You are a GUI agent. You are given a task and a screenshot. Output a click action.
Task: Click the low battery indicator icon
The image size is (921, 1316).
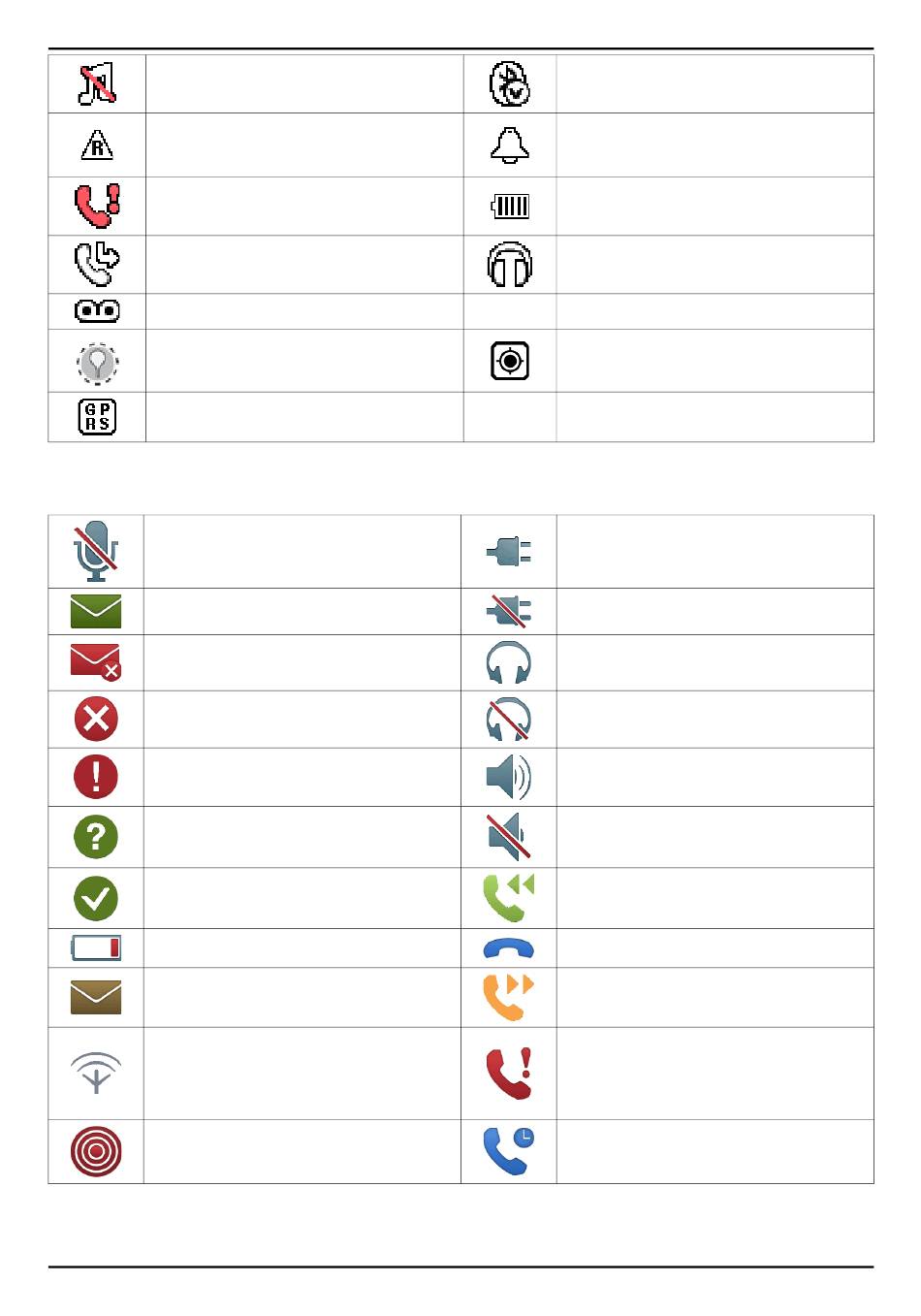pos(96,947)
